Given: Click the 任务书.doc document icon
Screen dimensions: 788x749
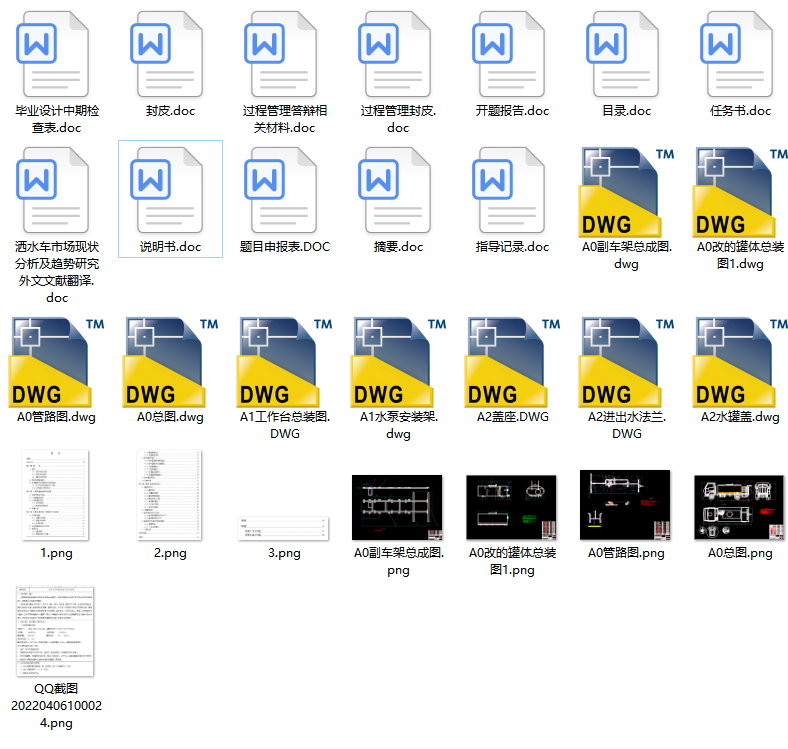Looking at the screenshot, I should click(x=740, y=55).
